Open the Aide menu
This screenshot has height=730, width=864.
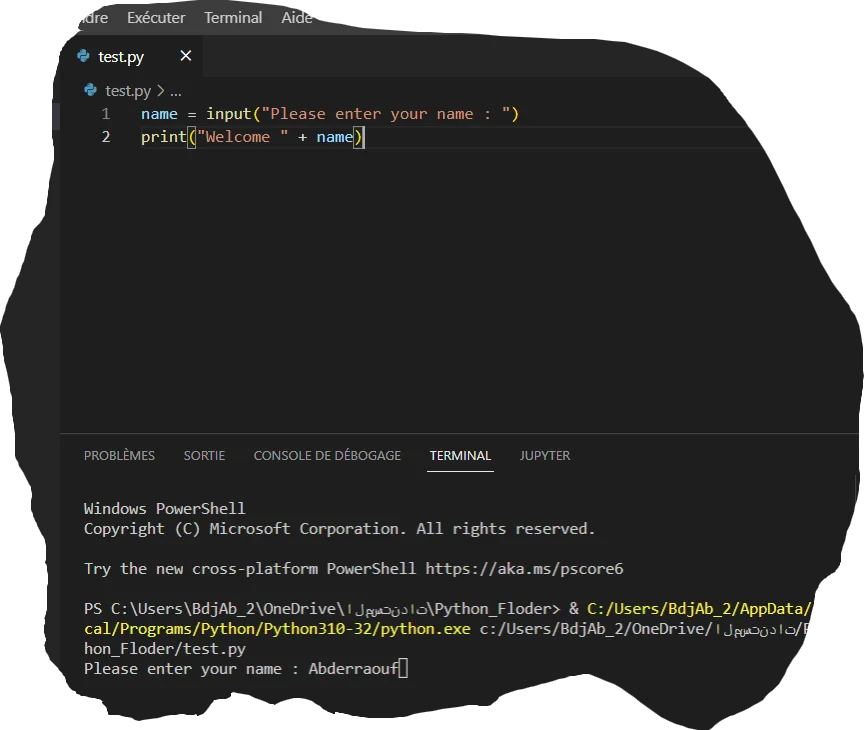(297, 18)
